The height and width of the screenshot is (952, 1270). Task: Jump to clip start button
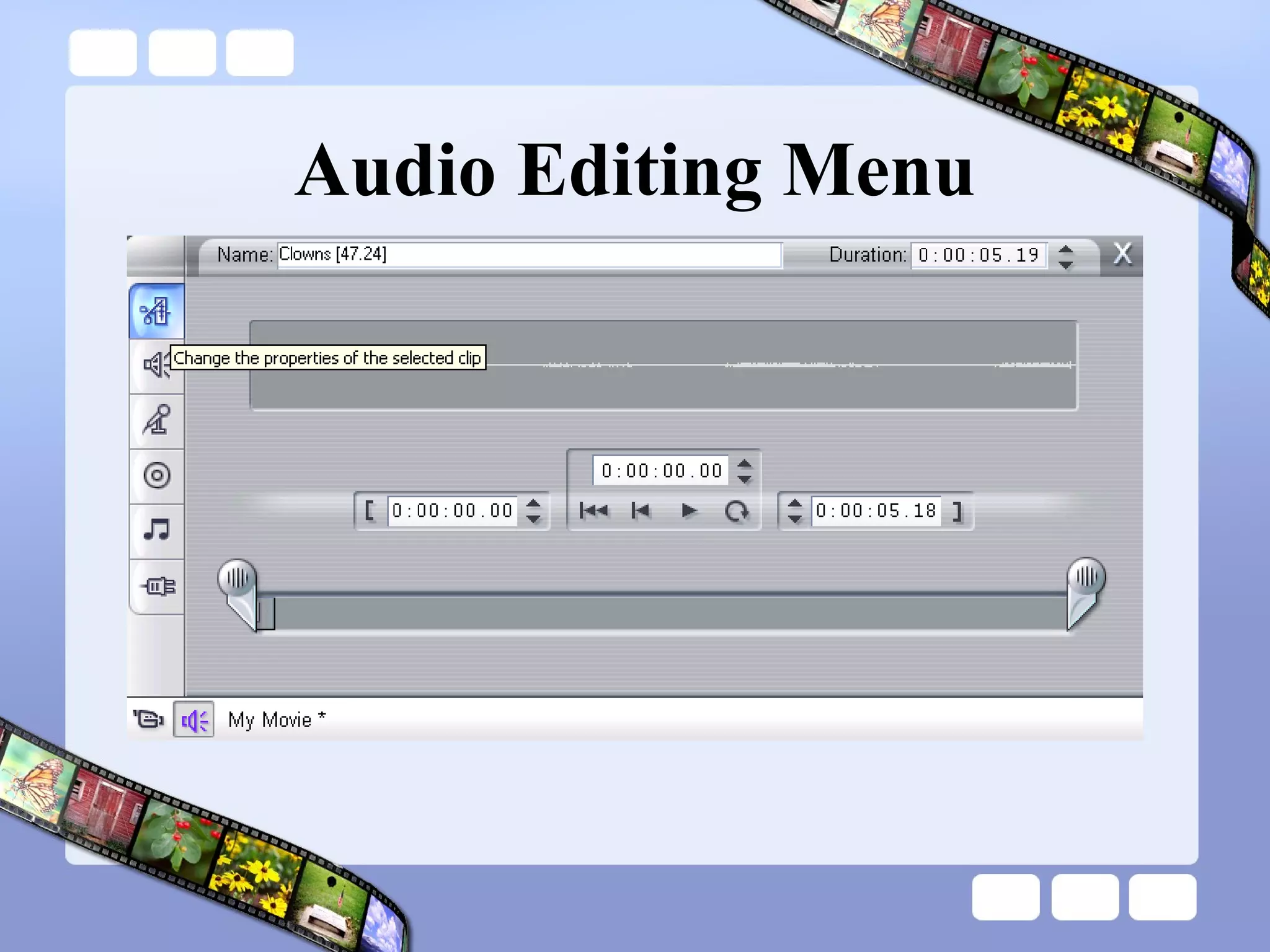pos(593,511)
